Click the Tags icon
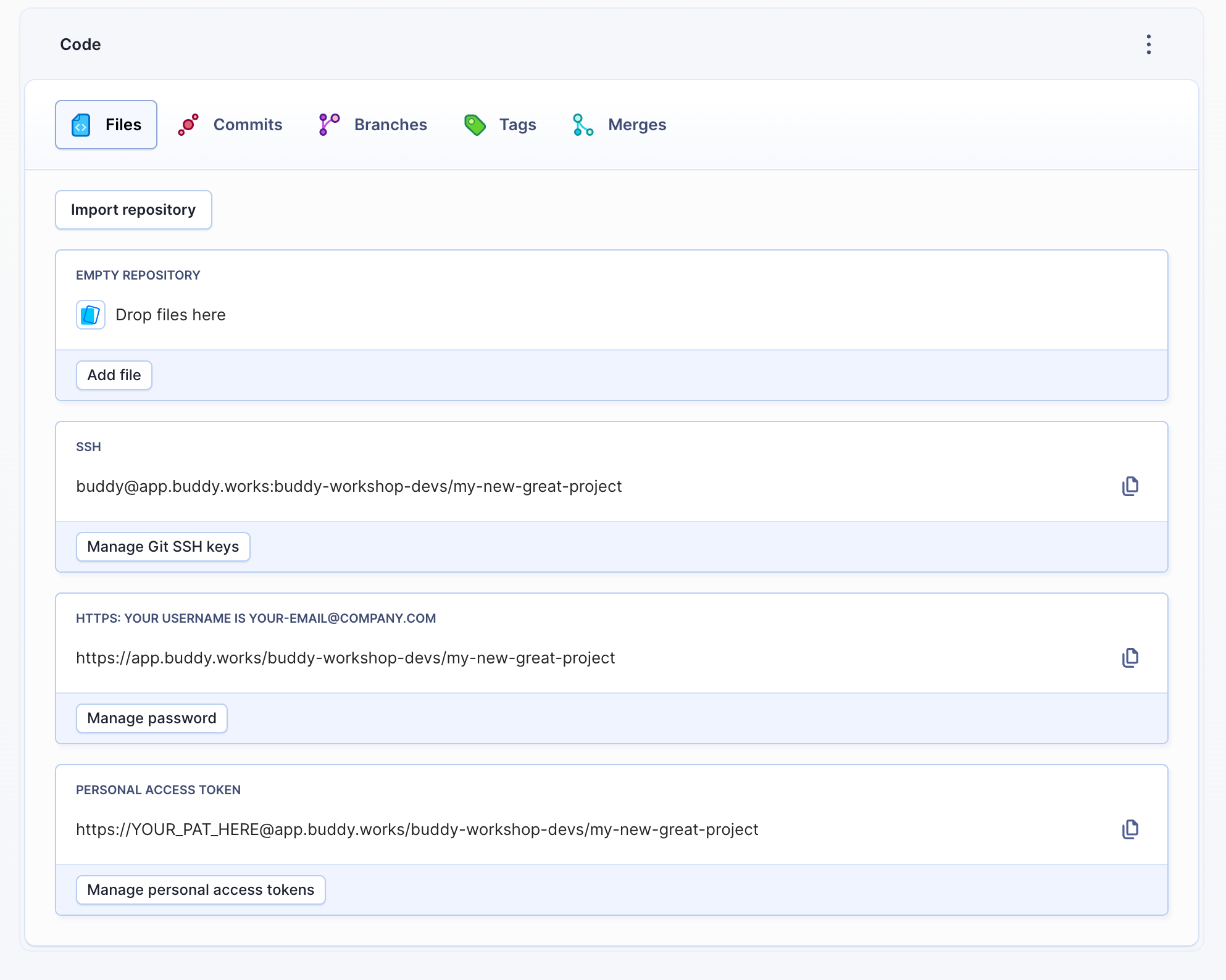Image resolution: width=1226 pixels, height=980 pixels. click(x=475, y=124)
